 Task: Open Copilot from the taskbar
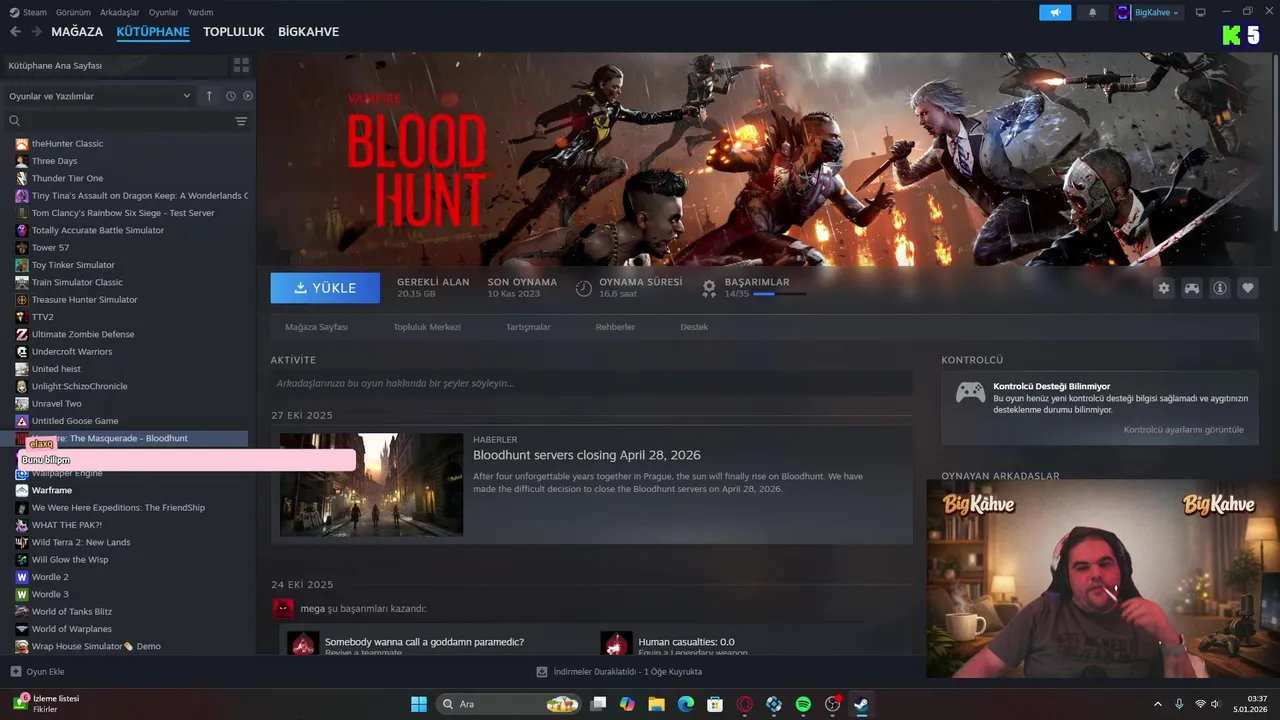(627, 704)
